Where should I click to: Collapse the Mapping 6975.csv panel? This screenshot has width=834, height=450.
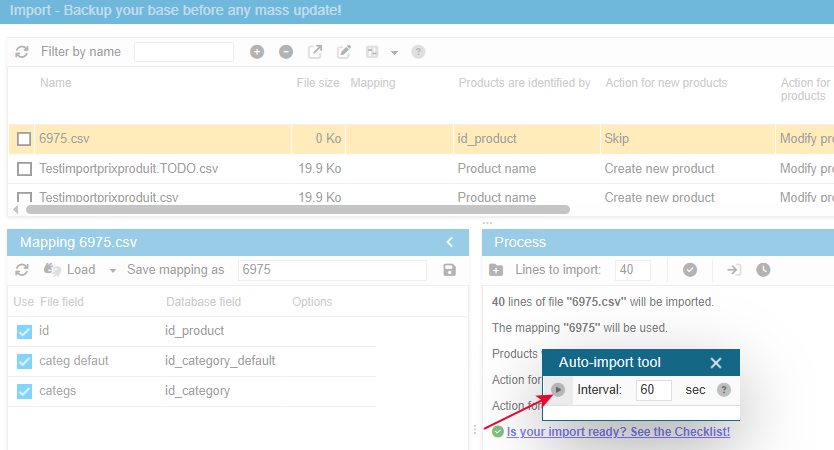(x=450, y=242)
